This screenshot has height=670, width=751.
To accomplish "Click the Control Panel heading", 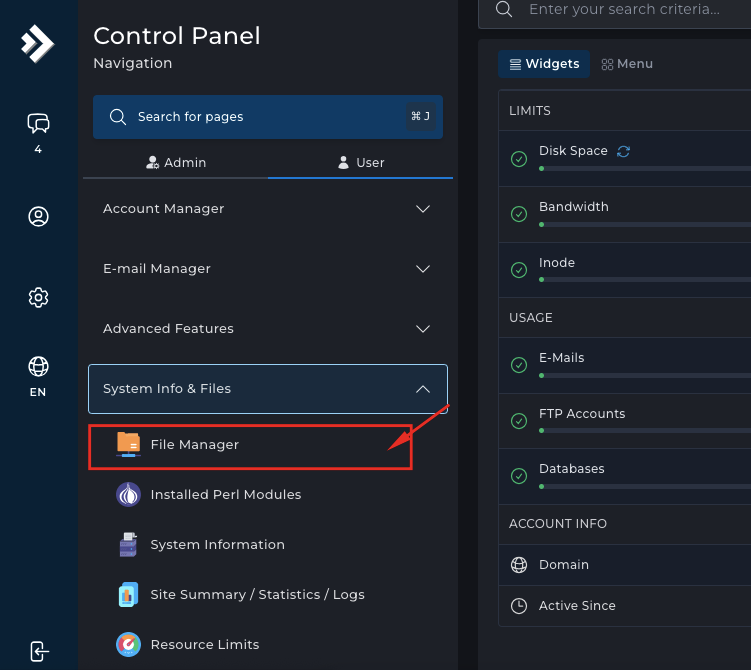I will pos(177,36).
